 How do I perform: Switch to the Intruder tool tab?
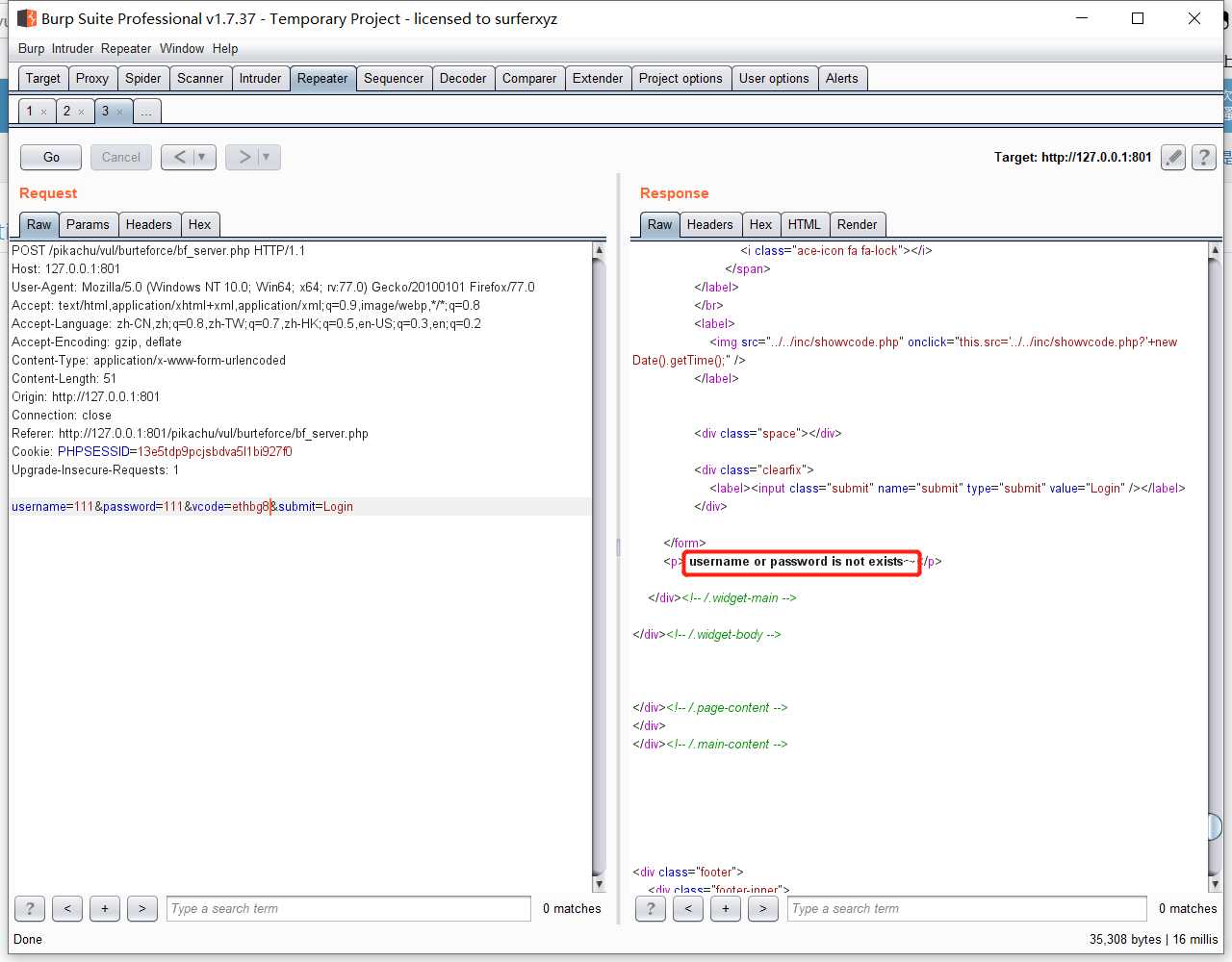[260, 78]
